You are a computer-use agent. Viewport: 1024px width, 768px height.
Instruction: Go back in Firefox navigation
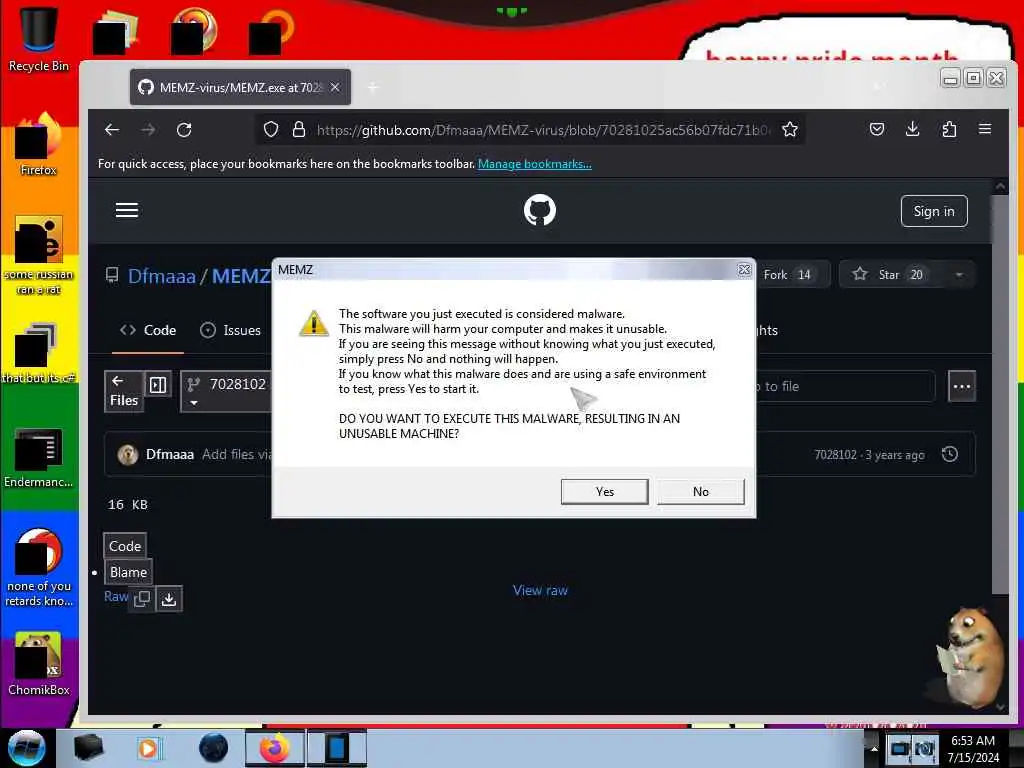[x=112, y=130]
